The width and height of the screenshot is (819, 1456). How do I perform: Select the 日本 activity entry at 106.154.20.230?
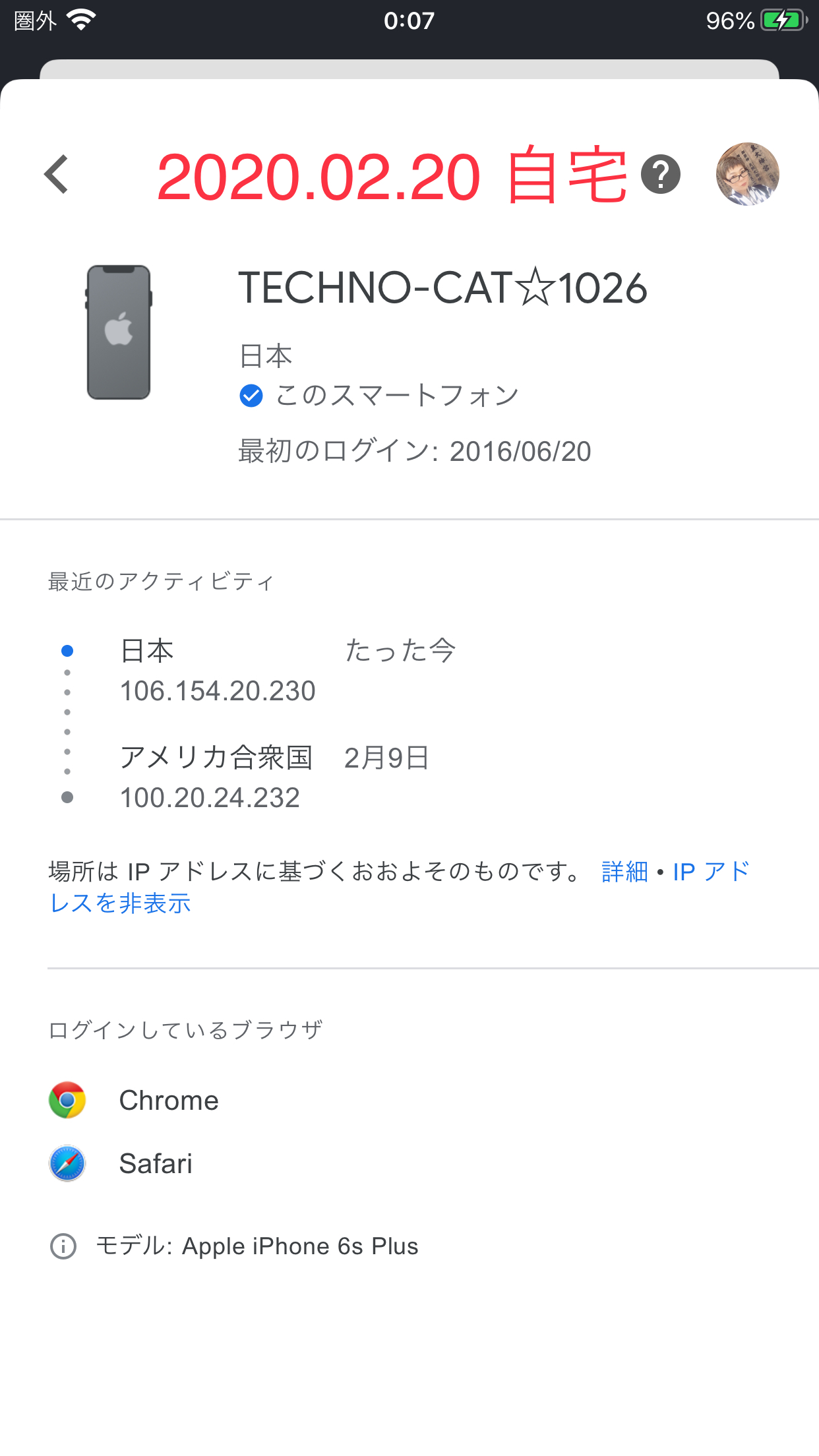tap(218, 671)
